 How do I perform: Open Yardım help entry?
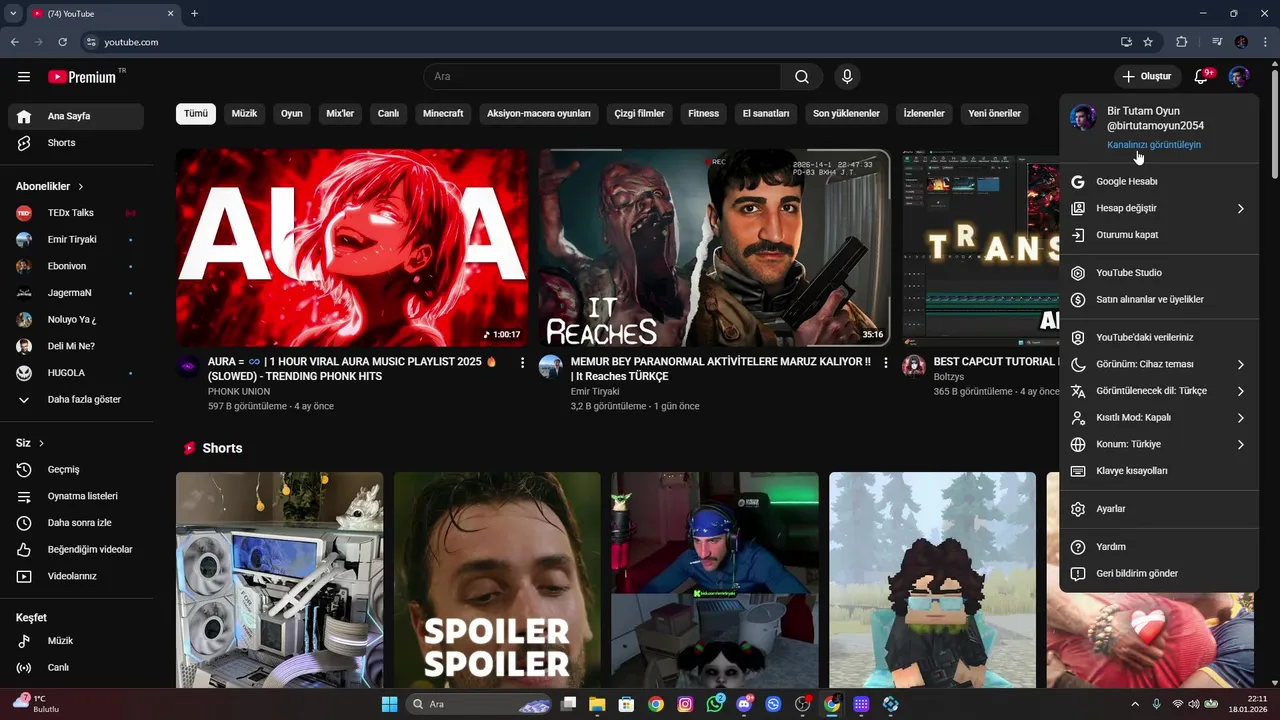[x=1159, y=547]
